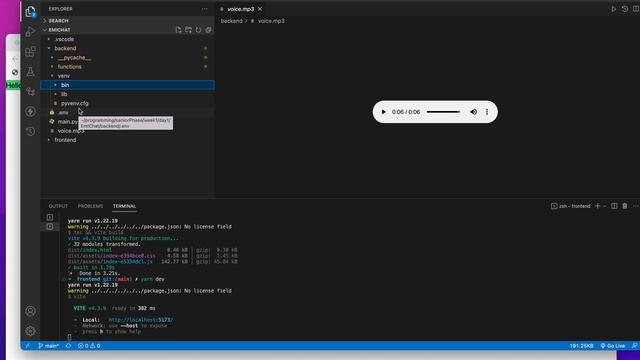Collapse the venv folder
Viewport: 640px width, 360px height.
click(x=127, y=76)
